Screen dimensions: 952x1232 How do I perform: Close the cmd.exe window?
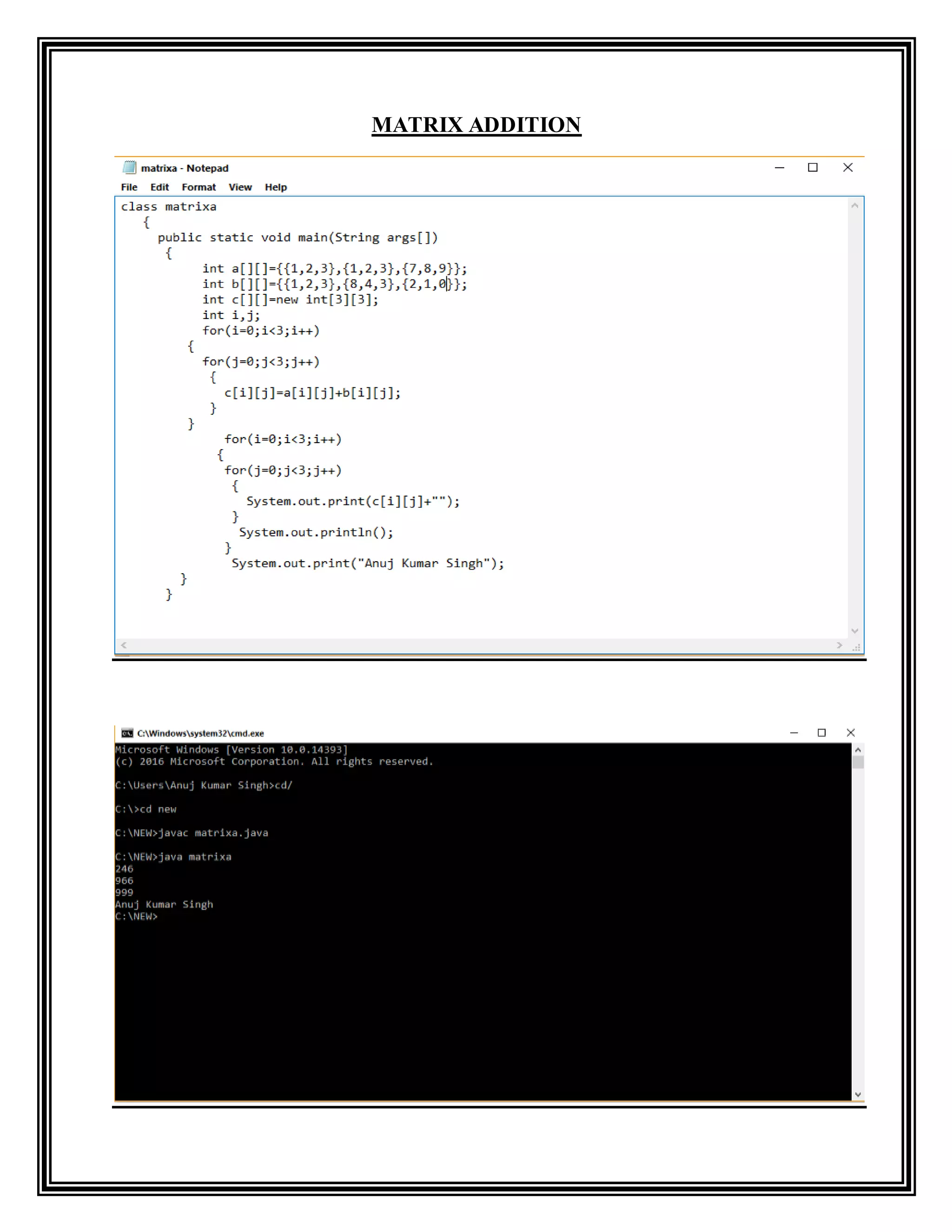851,733
